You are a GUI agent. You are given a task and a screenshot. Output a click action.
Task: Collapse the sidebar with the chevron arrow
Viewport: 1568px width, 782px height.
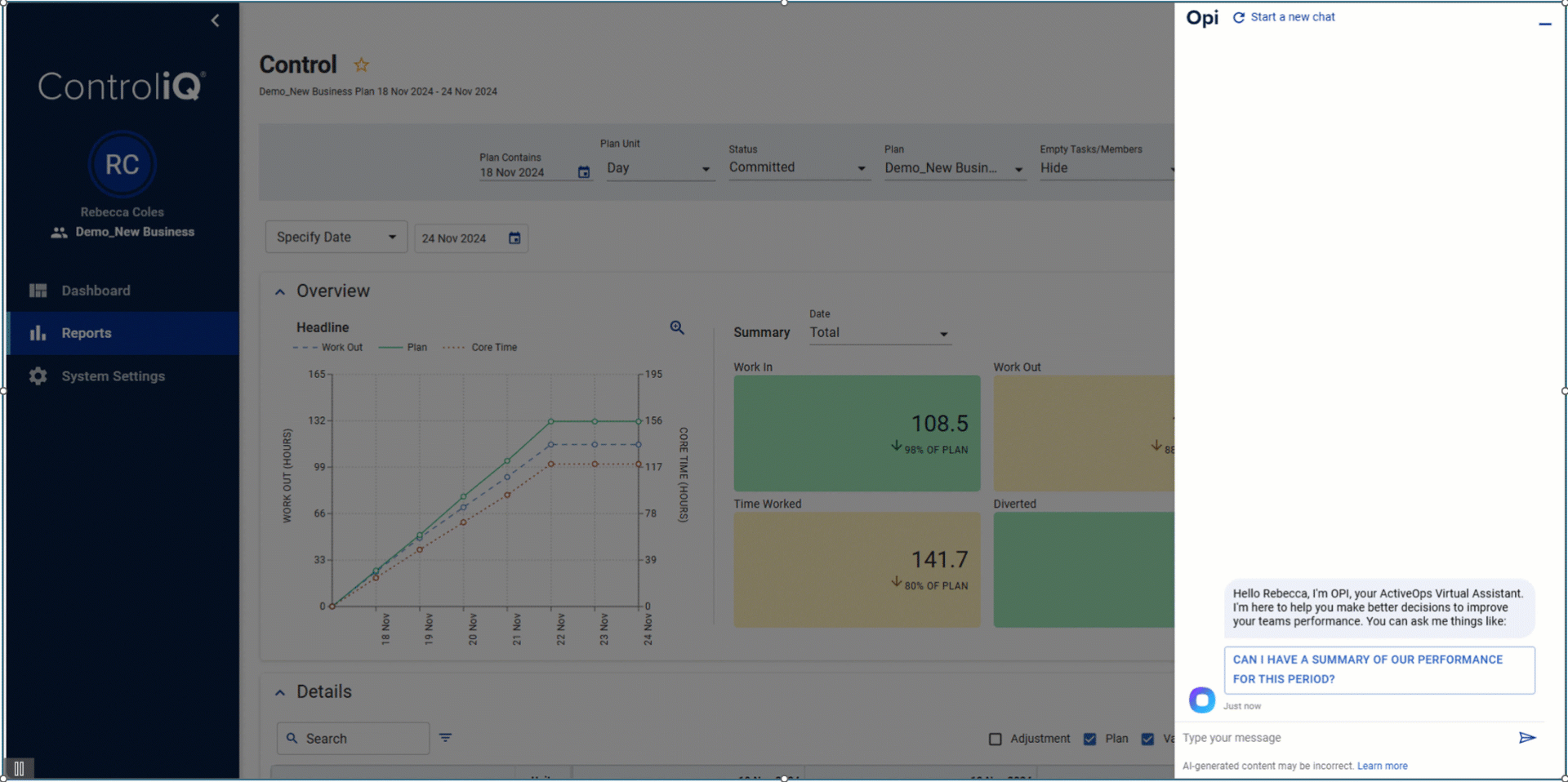(x=215, y=20)
